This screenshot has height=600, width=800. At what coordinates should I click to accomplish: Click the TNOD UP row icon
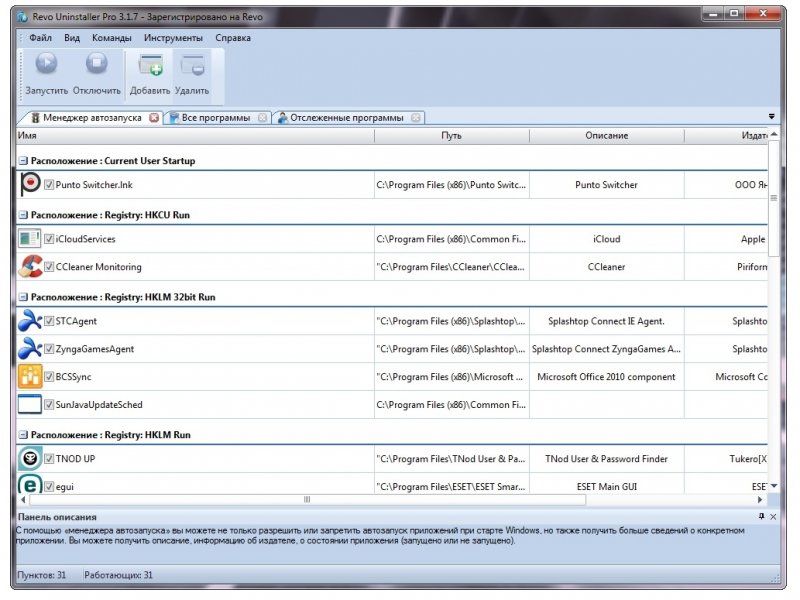pyautogui.click(x=30, y=459)
